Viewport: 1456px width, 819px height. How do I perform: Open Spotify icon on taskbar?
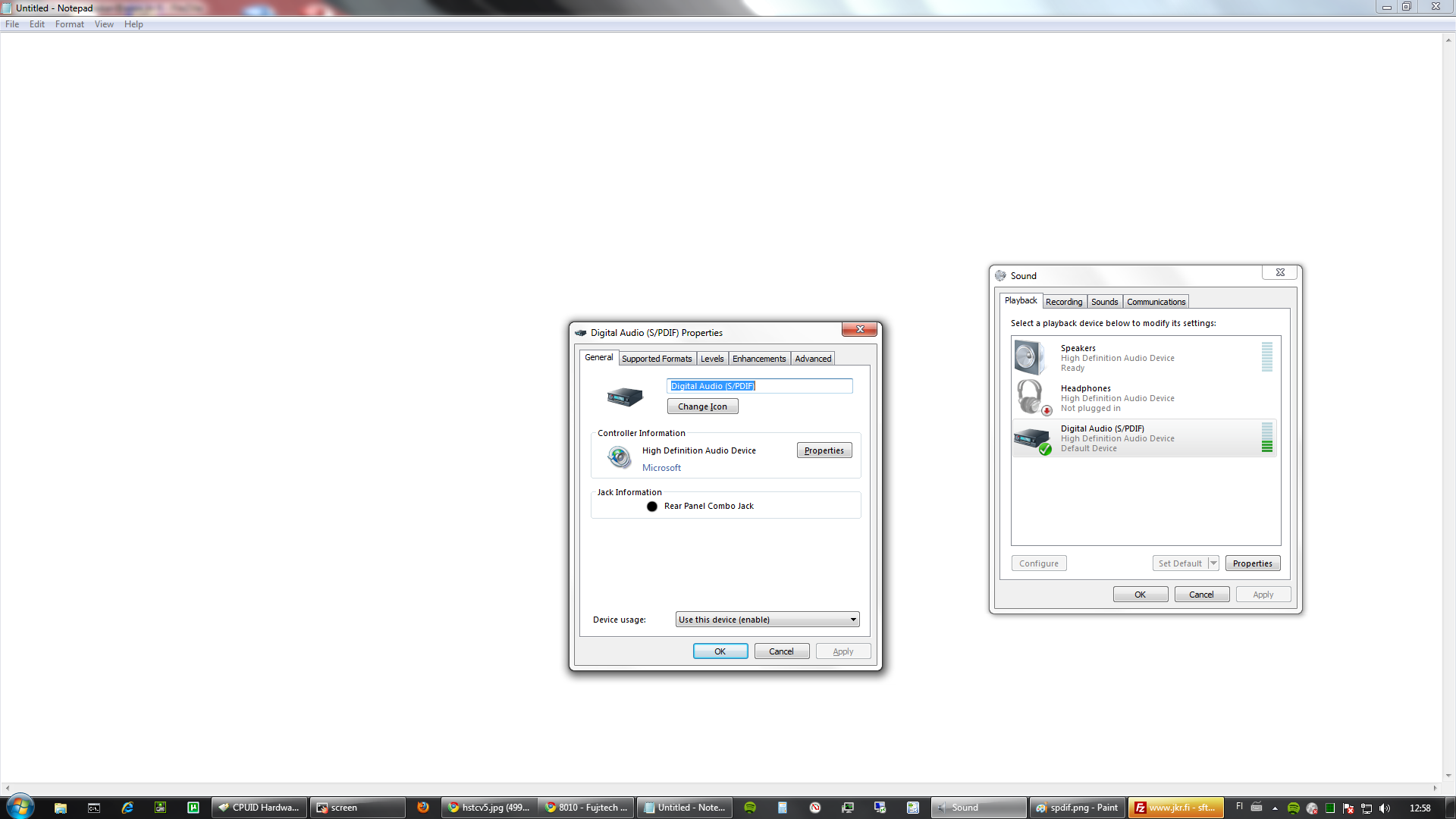tap(750, 808)
